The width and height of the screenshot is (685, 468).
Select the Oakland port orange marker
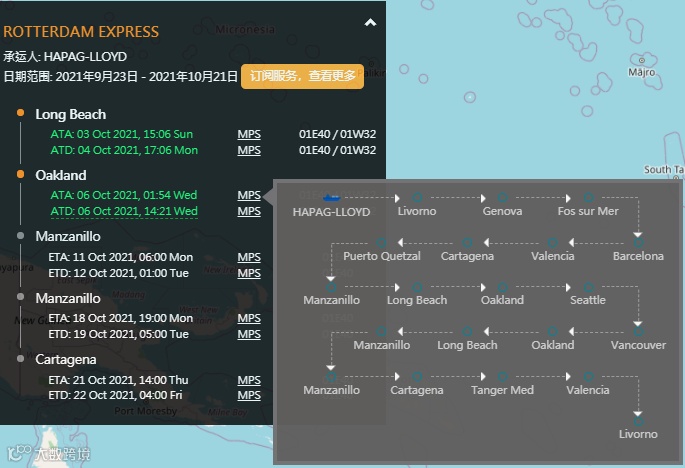click(21, 174)
